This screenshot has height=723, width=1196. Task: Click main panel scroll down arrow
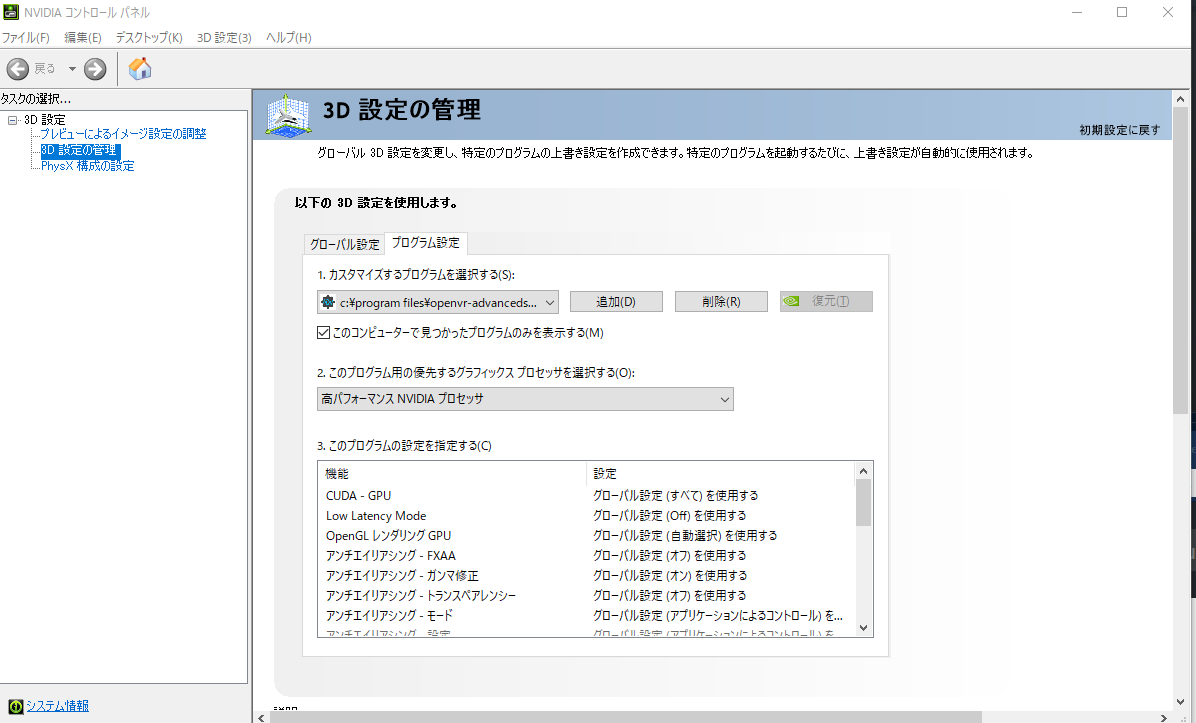click(x=1181, y=702)
